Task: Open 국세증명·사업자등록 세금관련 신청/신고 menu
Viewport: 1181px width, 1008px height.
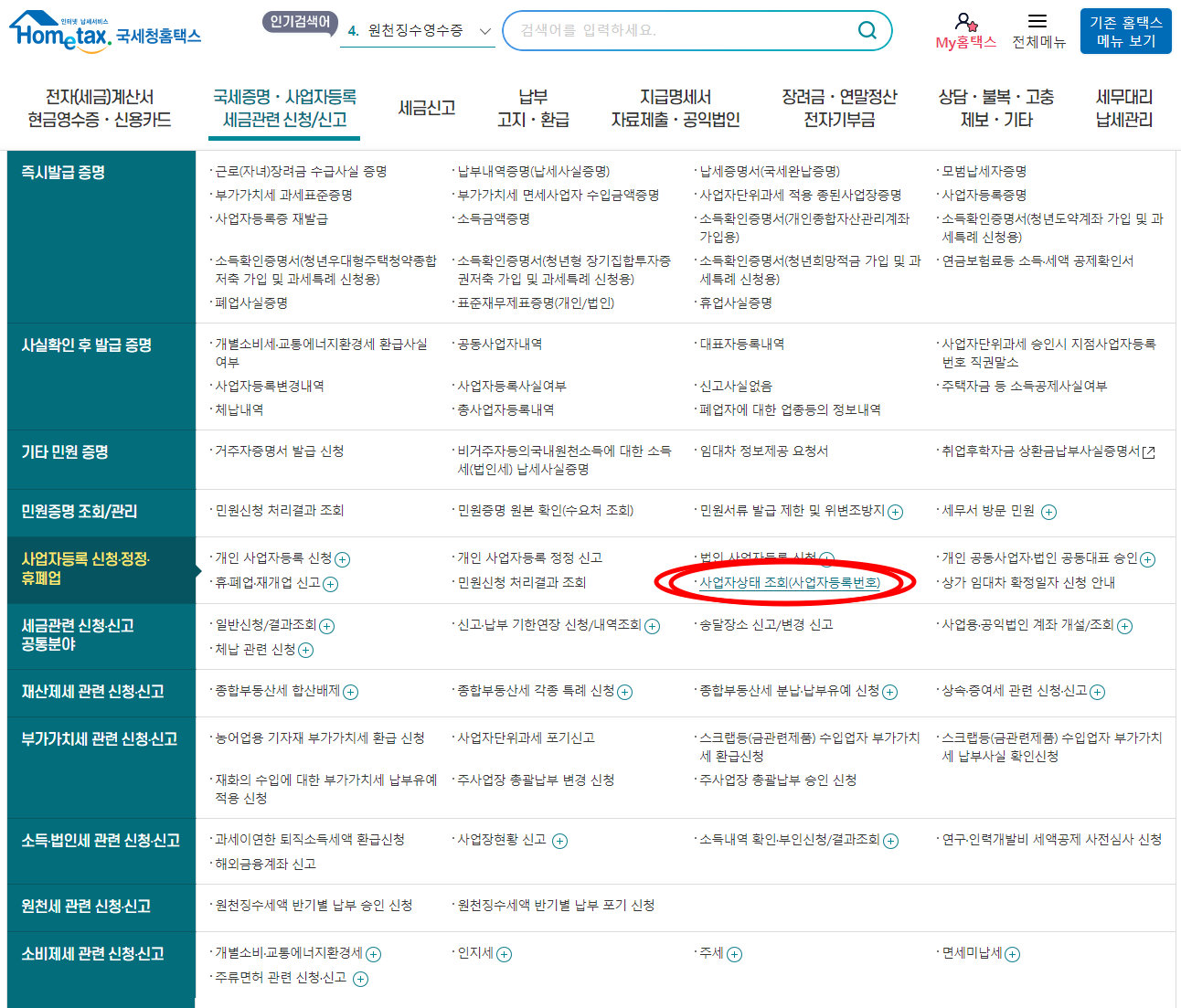Action: click(284, 108)
